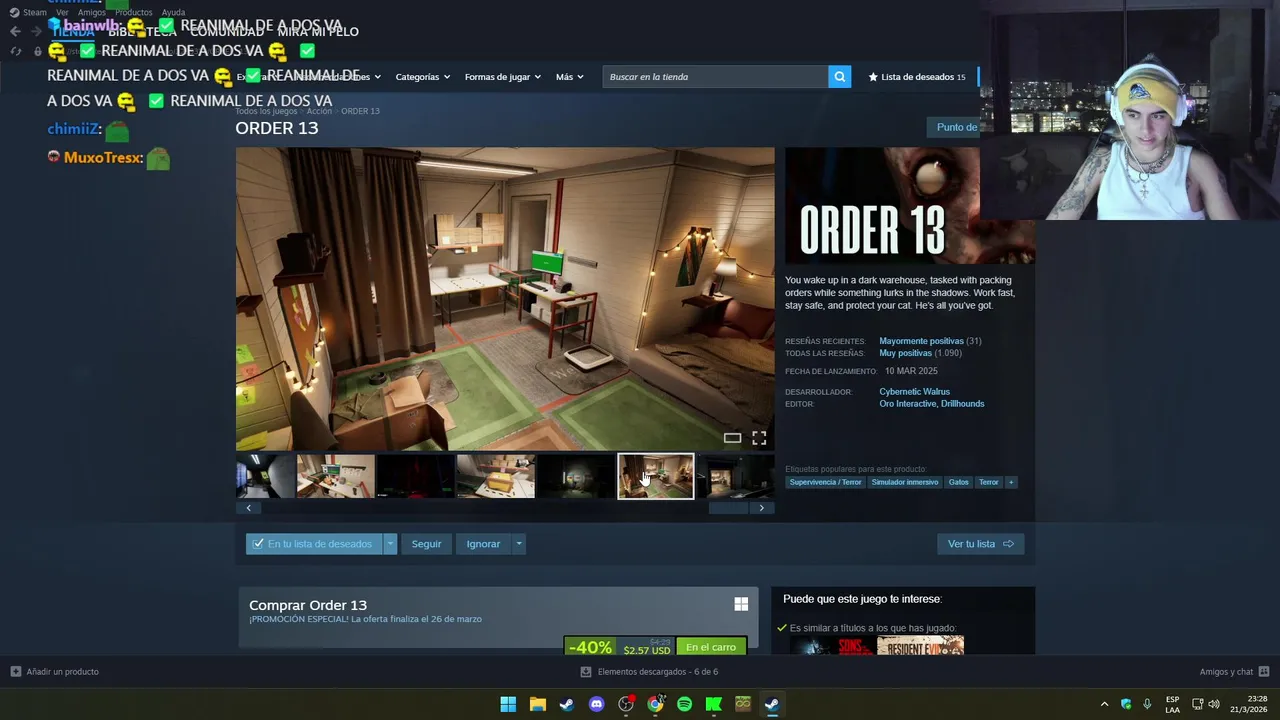Screen dimensions: 1280x720
Task: Click Mayormente positivas recent reviews link
Action: [921, 341]
